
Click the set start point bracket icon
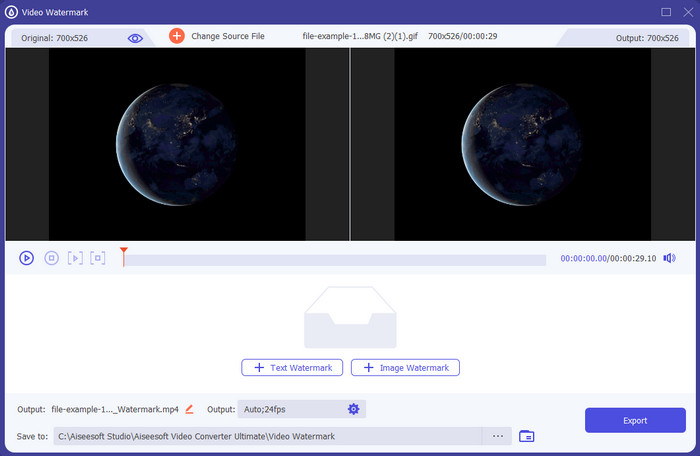click(75, 258)
